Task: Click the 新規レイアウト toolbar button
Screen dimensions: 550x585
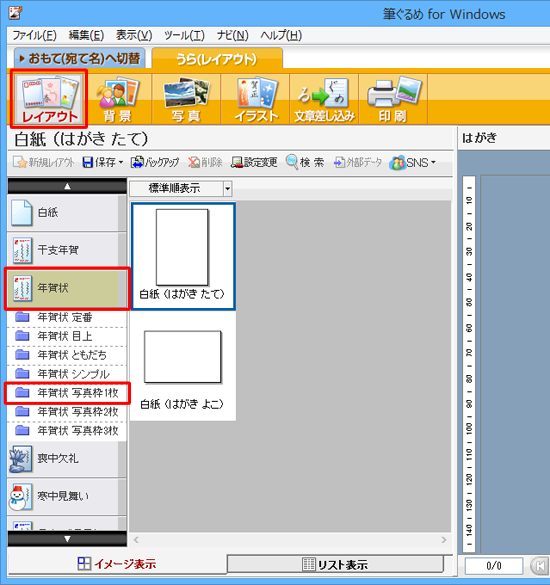Action: click(43, 162)
